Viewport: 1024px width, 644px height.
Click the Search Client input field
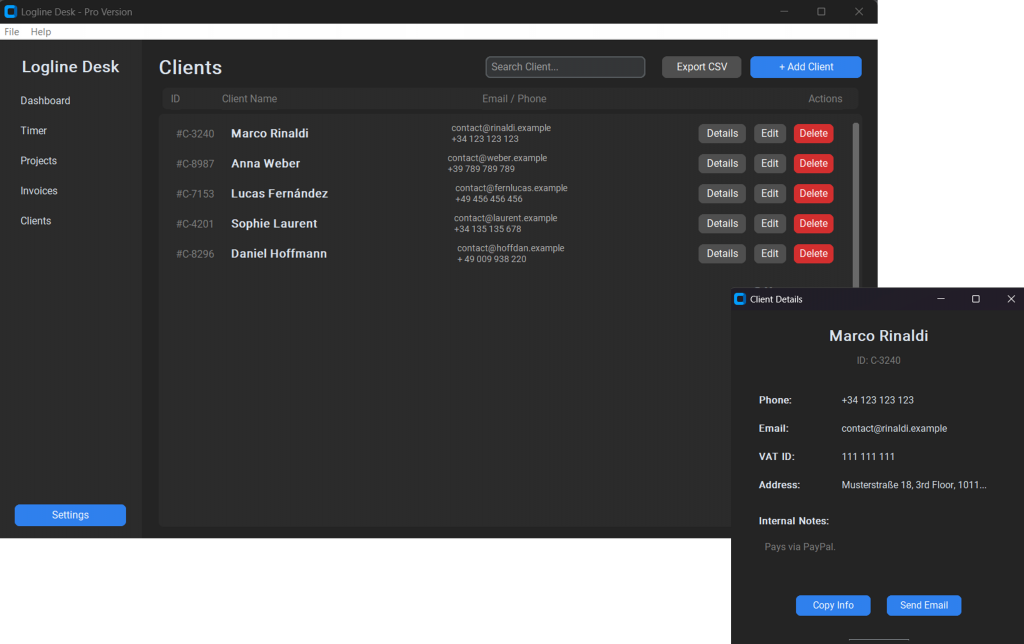(565, 67)
